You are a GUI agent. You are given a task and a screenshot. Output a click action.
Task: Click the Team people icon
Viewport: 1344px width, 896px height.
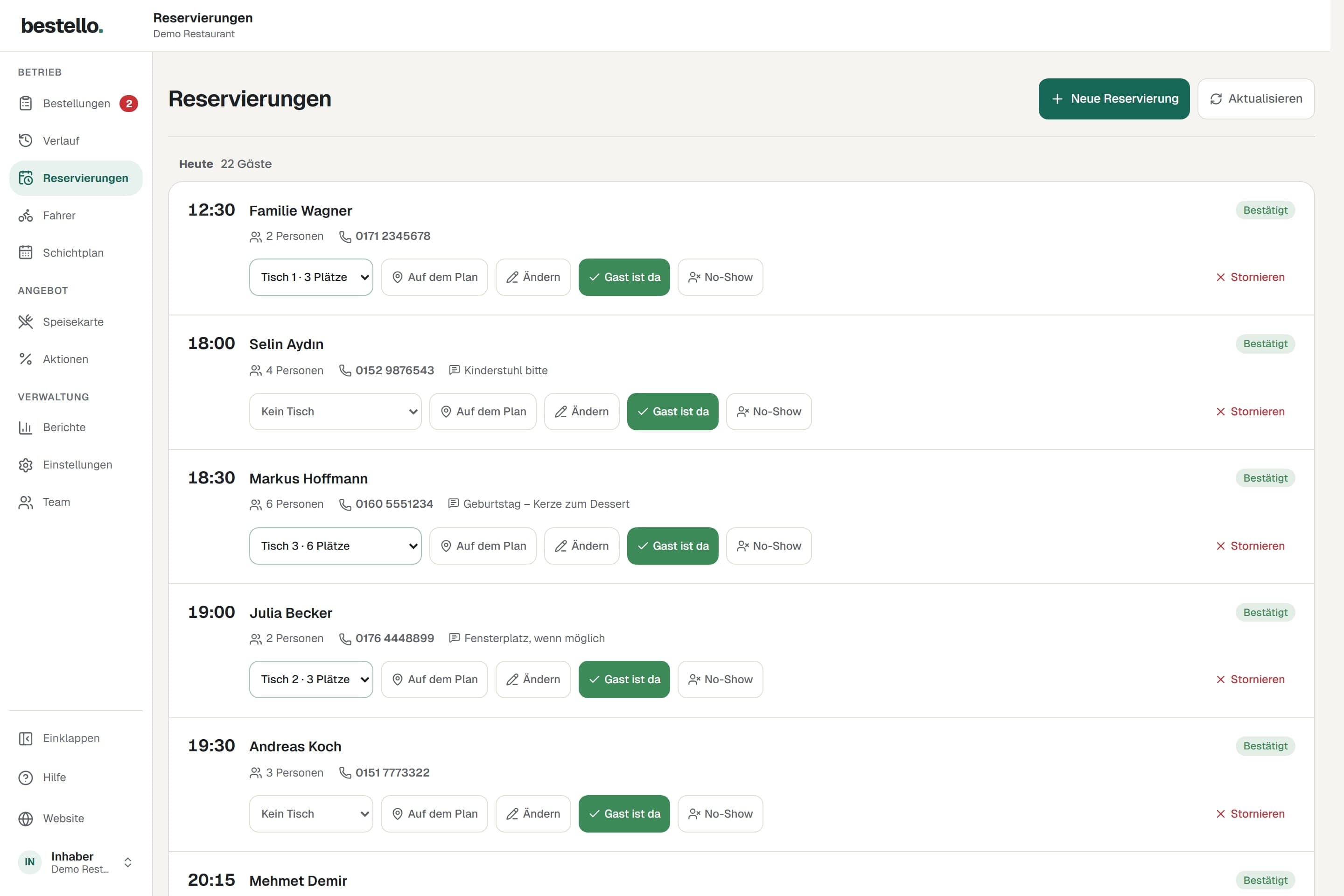coord(26,502)
